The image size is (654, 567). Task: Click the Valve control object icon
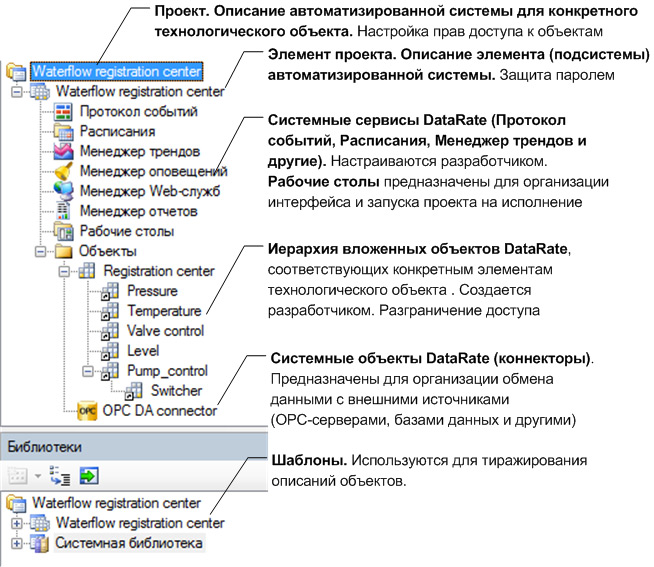pos(110,331)
